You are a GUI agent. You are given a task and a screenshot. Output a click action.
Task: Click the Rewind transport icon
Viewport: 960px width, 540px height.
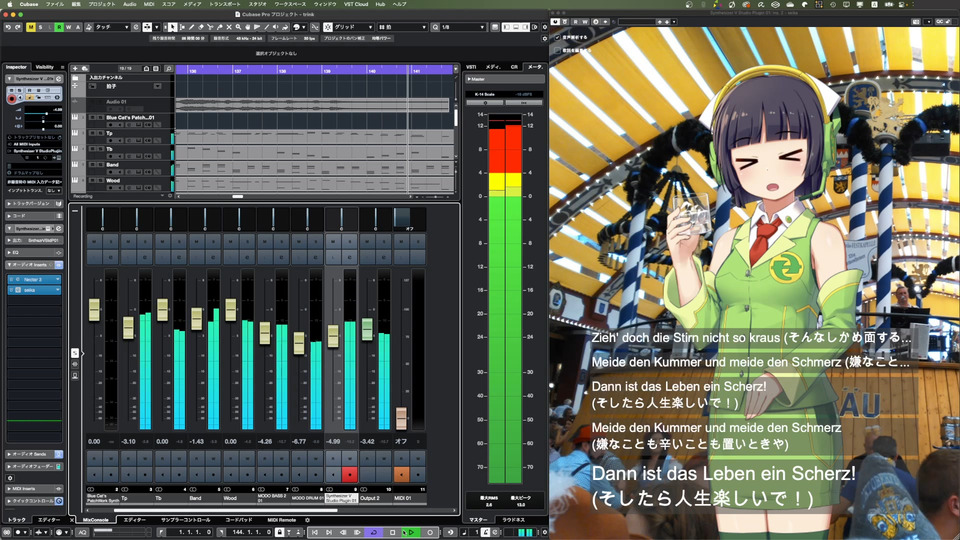[x=343, y=533]
